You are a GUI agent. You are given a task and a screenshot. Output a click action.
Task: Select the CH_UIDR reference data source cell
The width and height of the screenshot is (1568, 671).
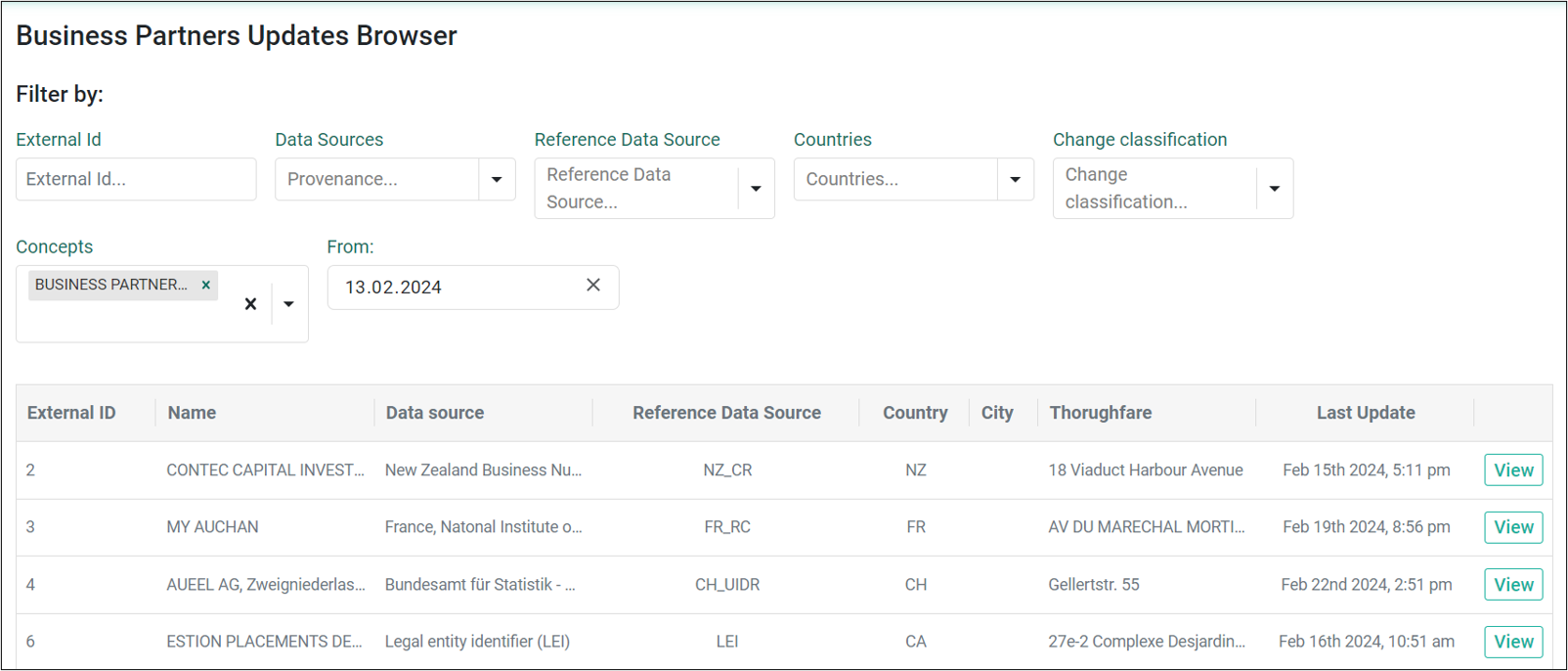coord(727,585)
